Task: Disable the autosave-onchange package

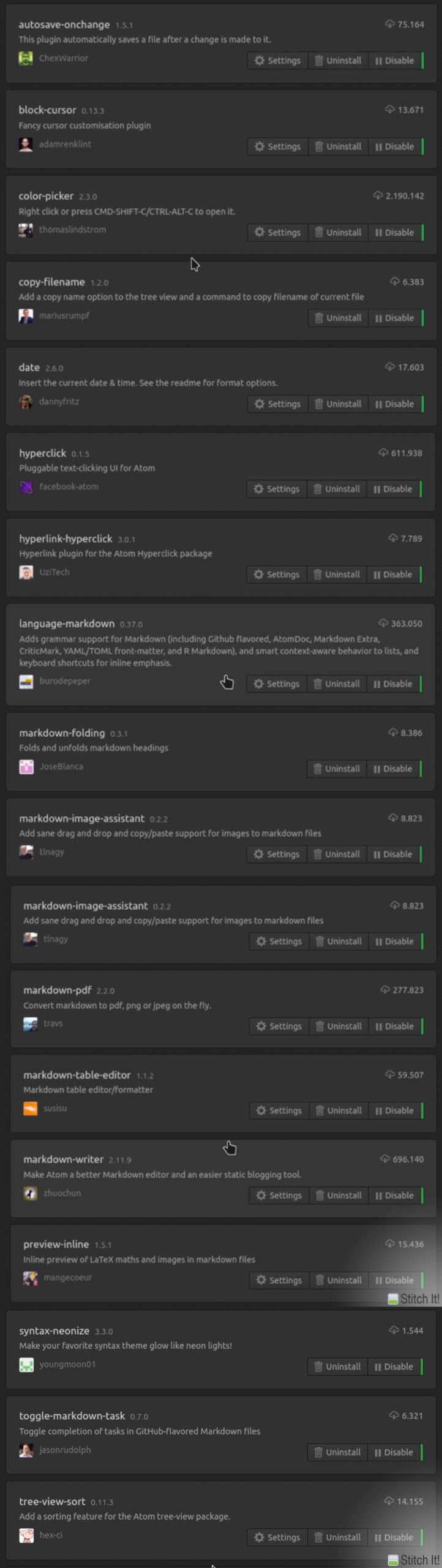Action: 395,61
